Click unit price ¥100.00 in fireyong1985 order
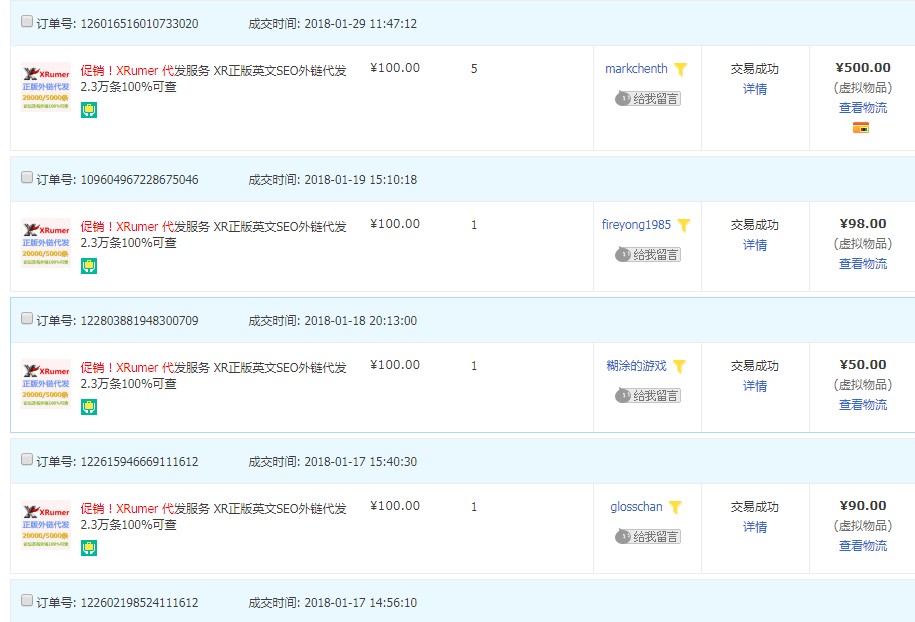The width and height of the screenshot is (915, 622). [x=395, y=223]
